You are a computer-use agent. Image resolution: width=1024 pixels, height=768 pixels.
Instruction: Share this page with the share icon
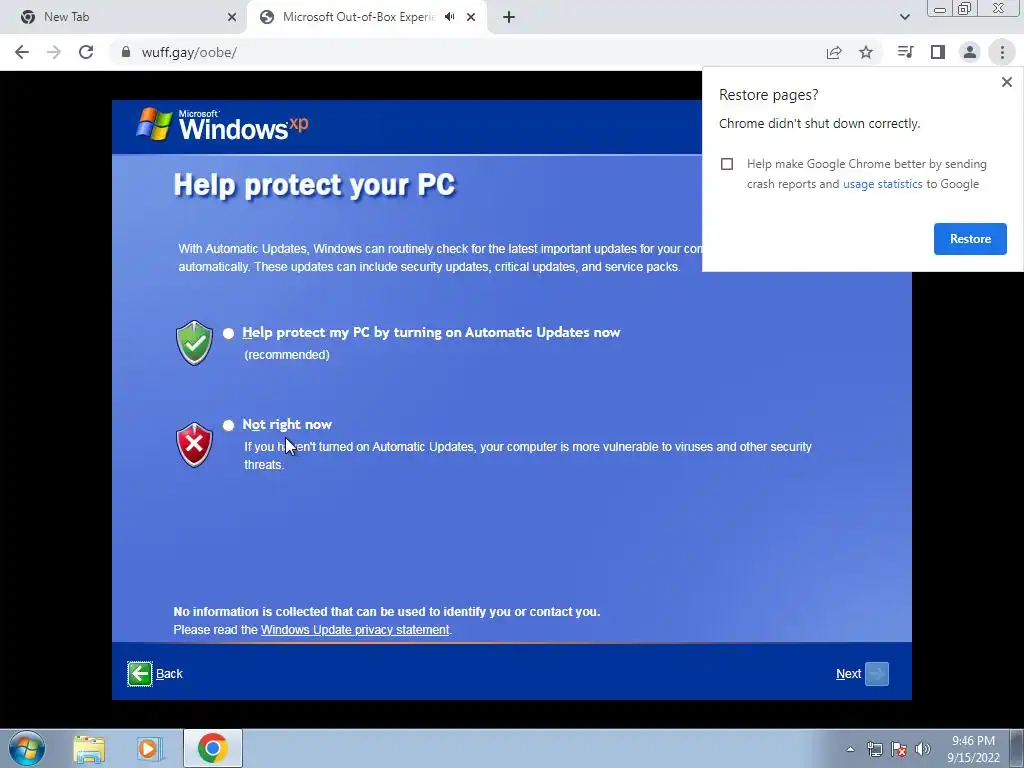834,52
